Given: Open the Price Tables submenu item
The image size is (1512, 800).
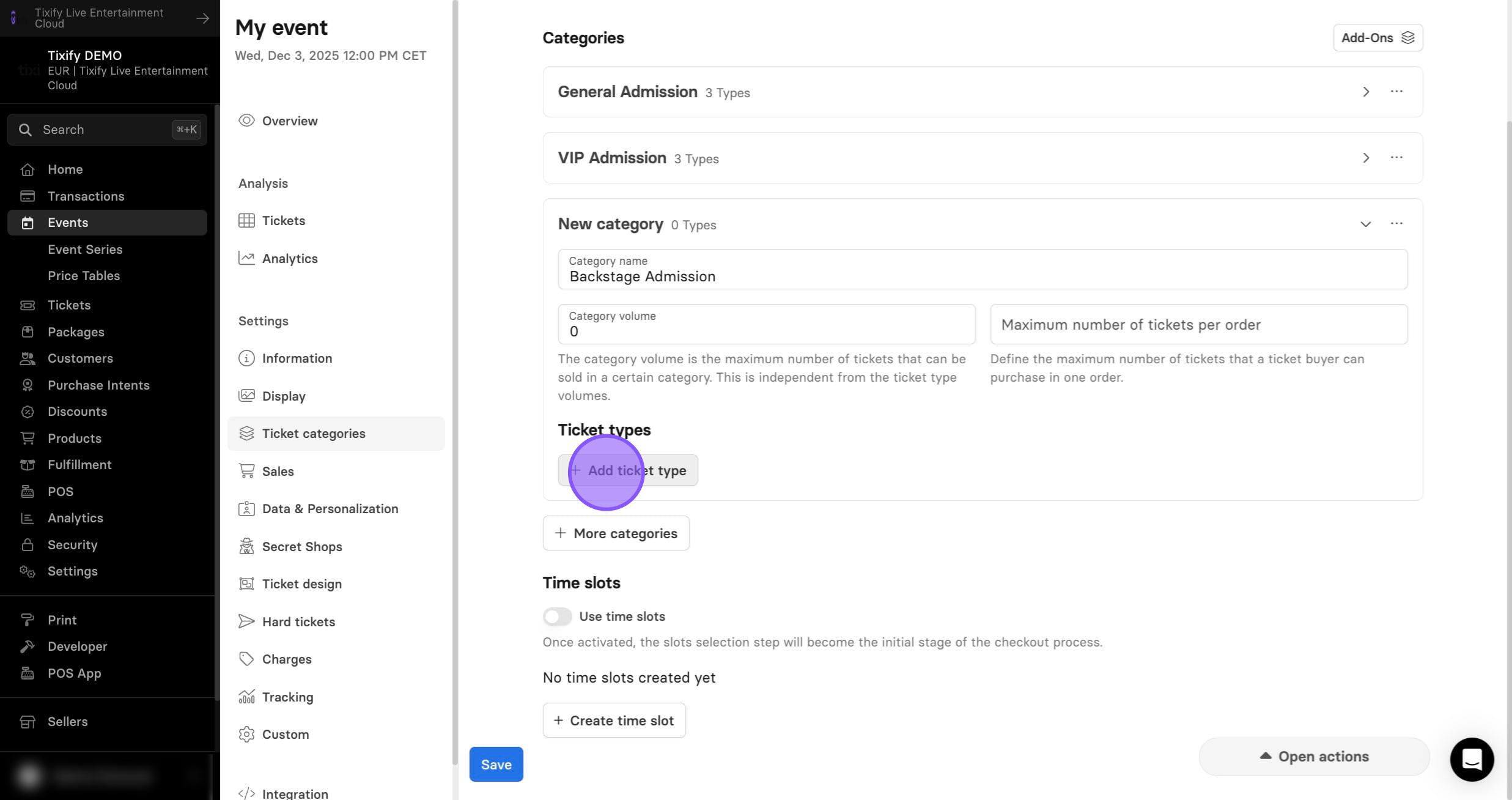Looking at the screenshot, I should (x=84, y=276).
